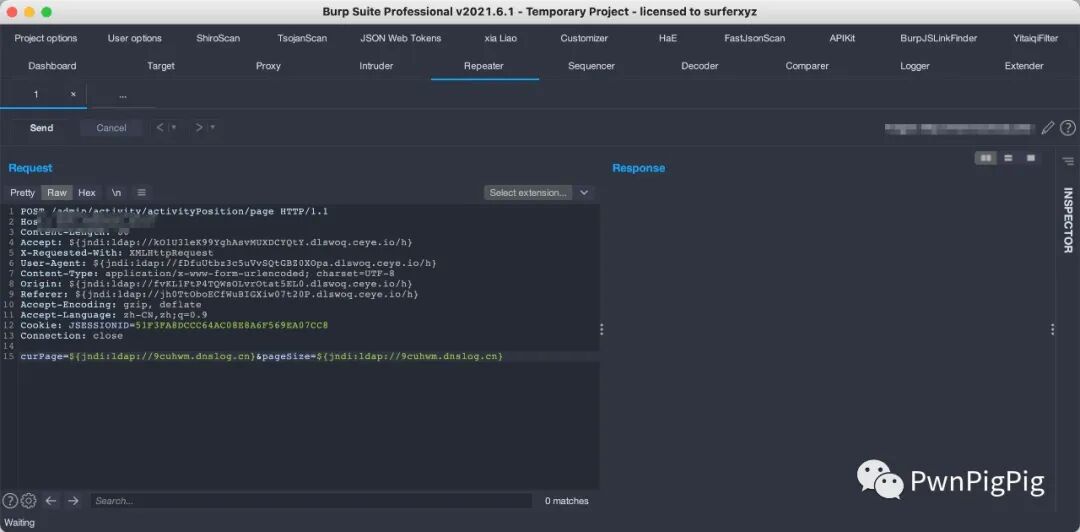Screen dimensions: 1080x532
Task: Open the Comparer tab
Action: point(807,66)
